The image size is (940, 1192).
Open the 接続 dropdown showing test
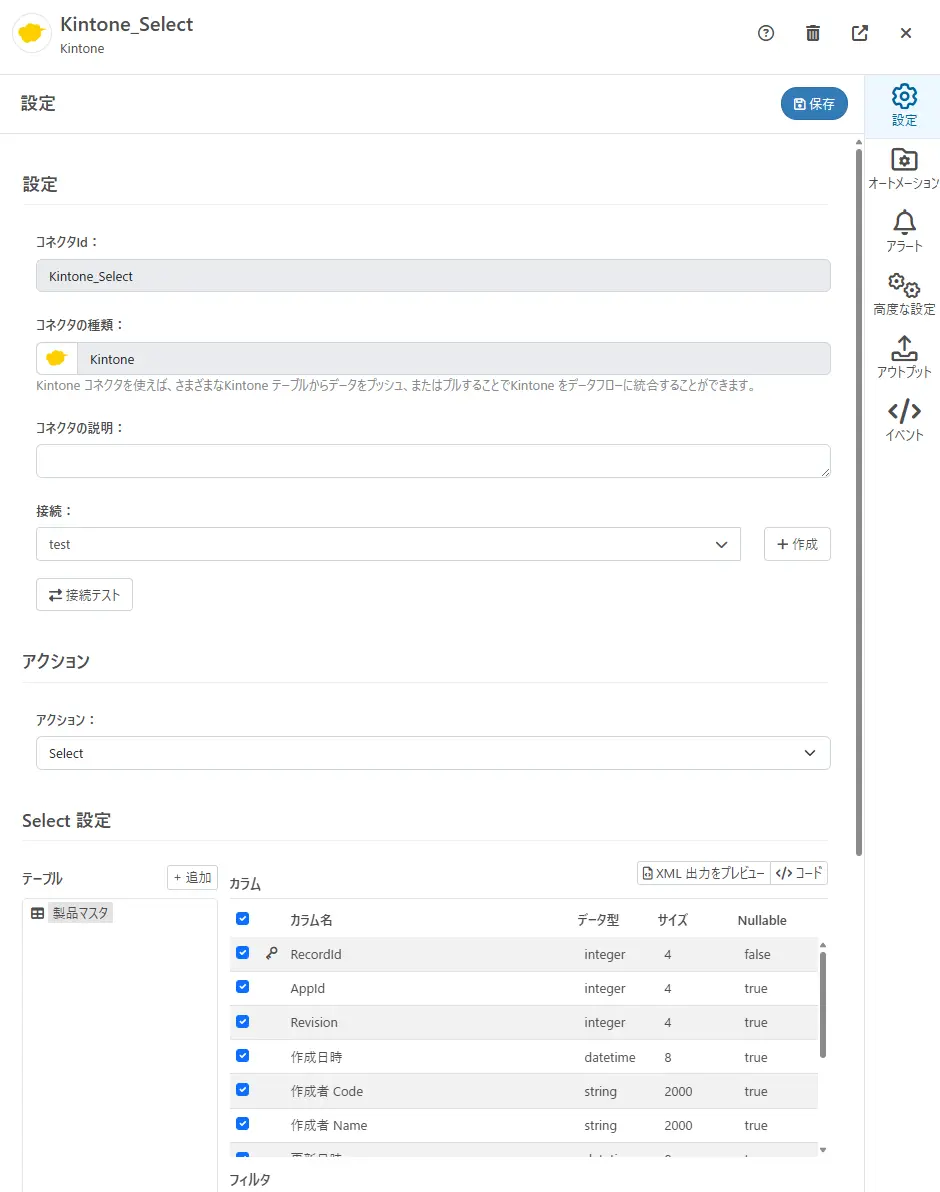(x=388, y=544)
